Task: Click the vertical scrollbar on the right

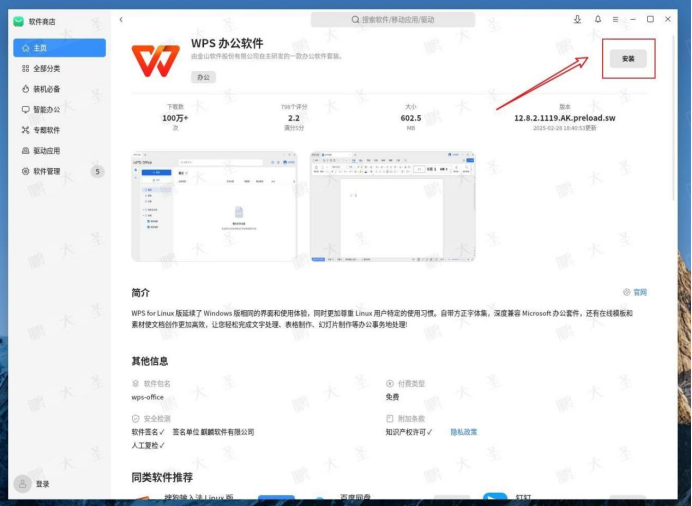Action: point(673,118)
